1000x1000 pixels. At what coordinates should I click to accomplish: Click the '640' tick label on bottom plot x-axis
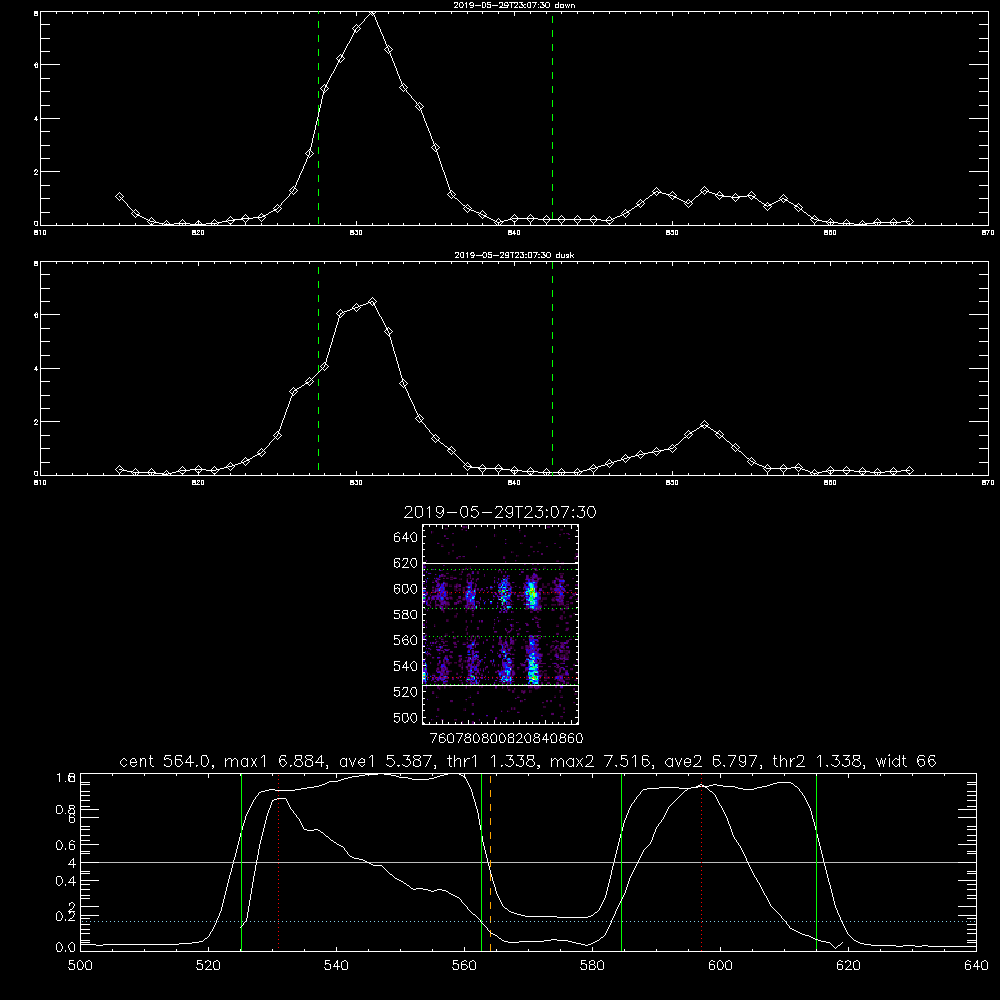pyautogui.click(x=976, y=966)
